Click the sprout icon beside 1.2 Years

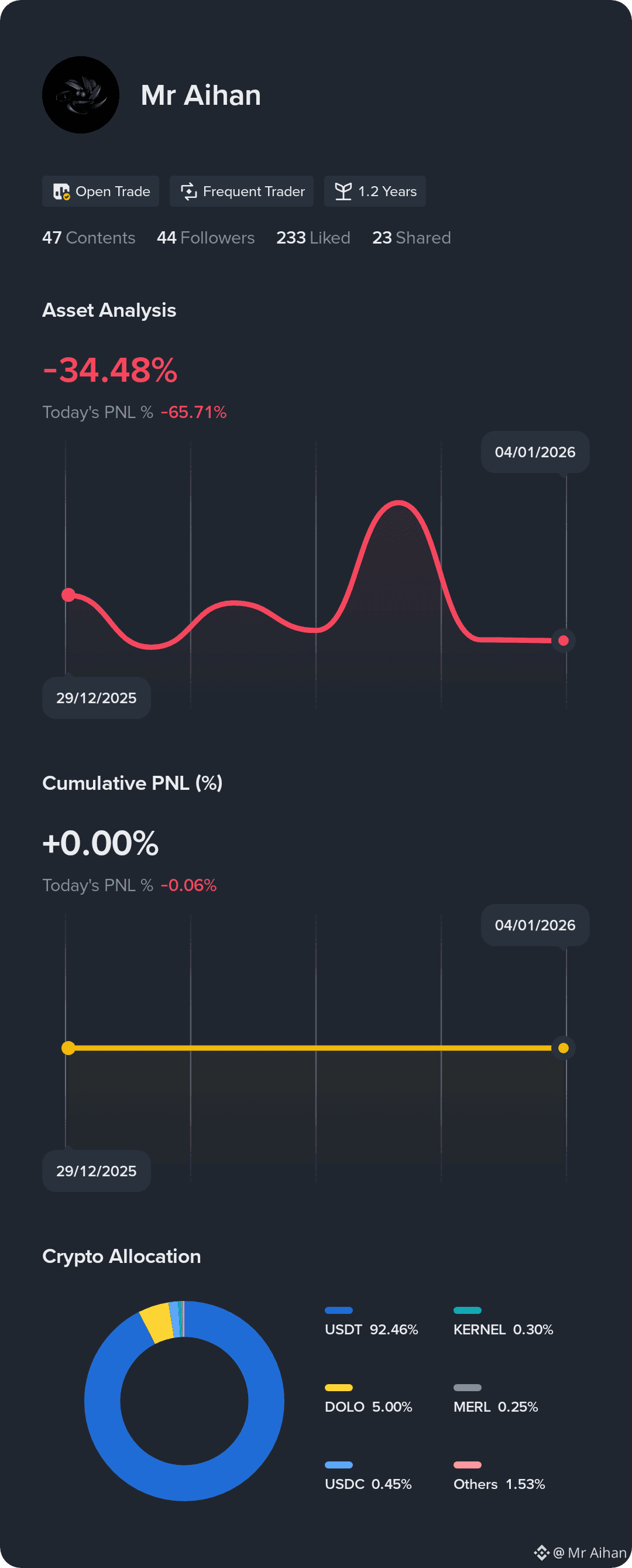click(x=343, y=191)
